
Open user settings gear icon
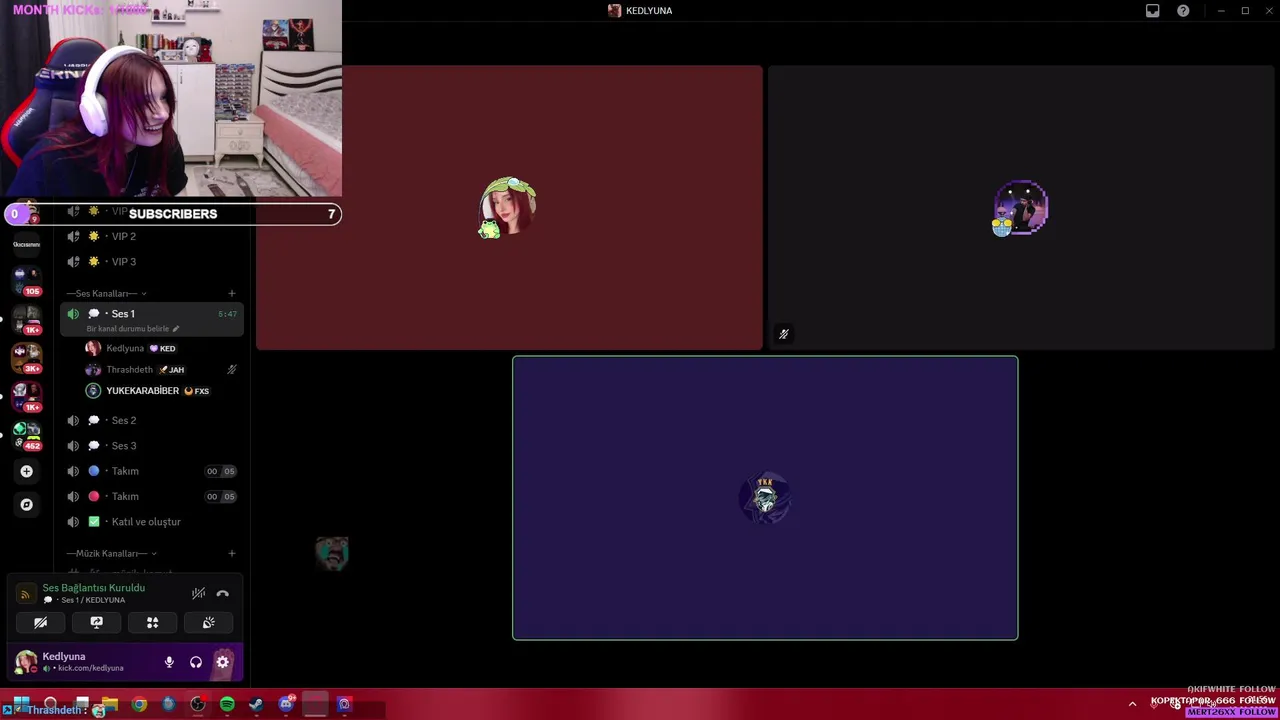[x=223, y=662]
